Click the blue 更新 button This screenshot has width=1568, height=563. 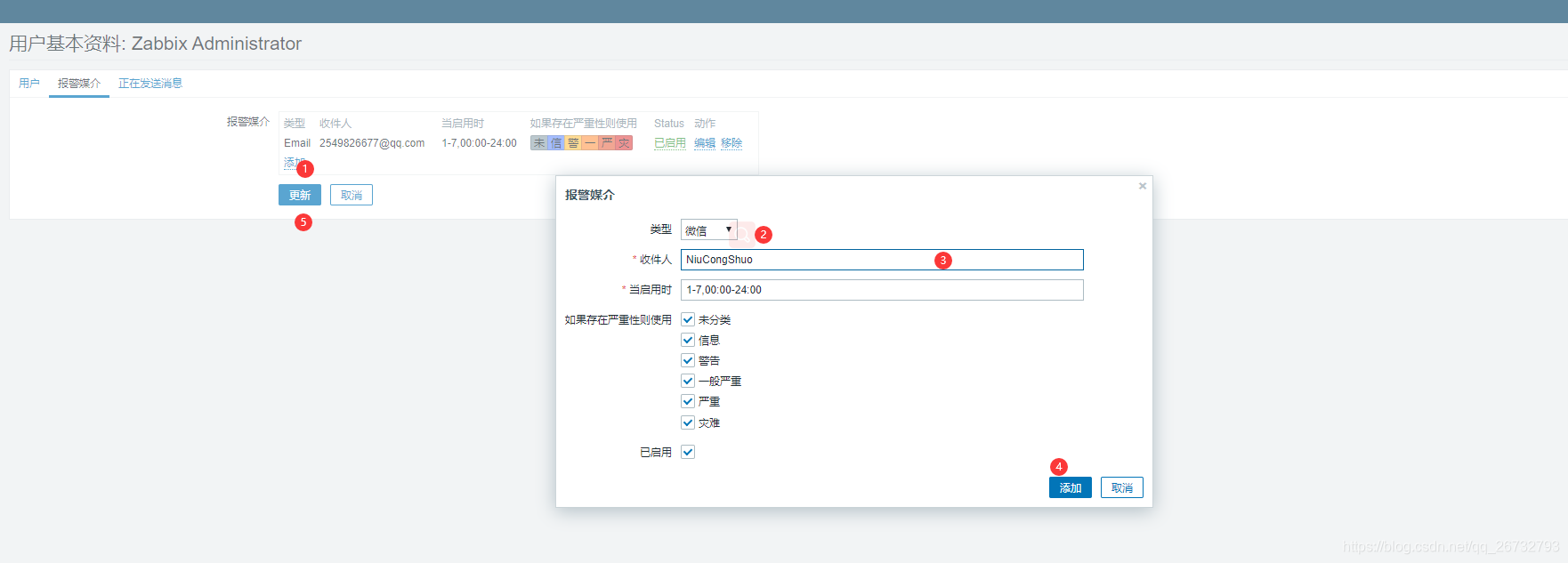[x=300, y=195]
